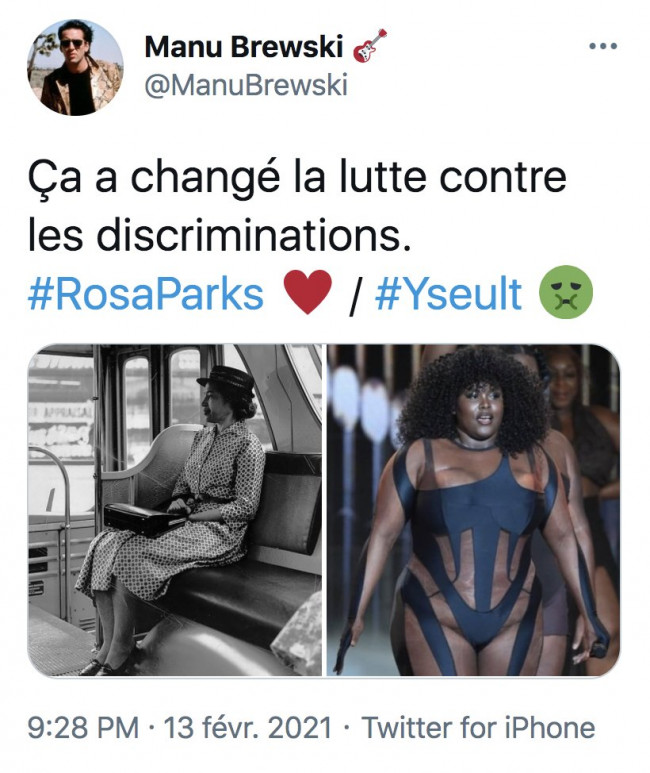The width and height of the screenshot is (650, 773).
Task: Click the slash between the two hashtags
Action: [x=354, y=295]
